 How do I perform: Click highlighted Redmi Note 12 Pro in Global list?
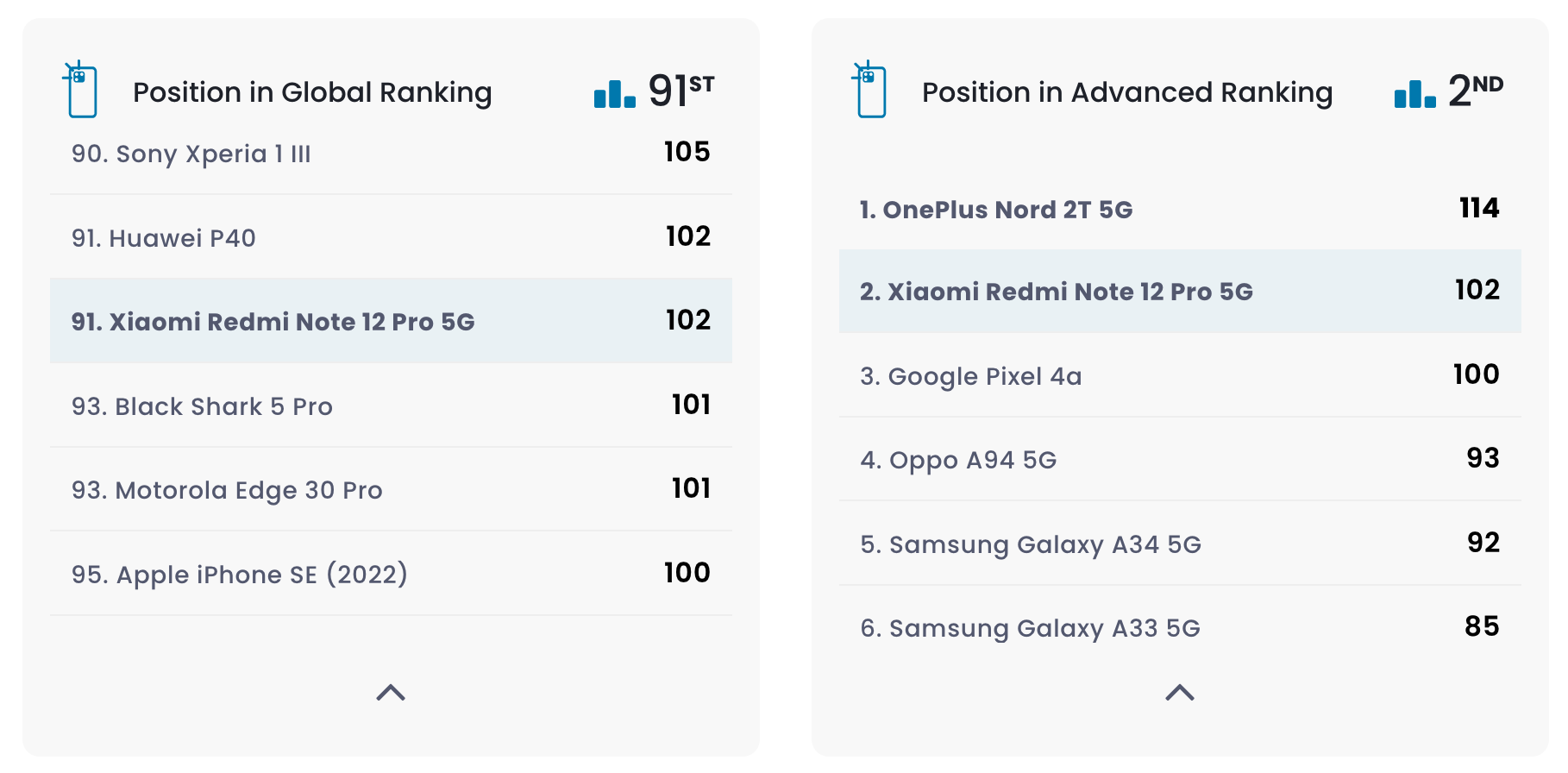pyautogui.click(x=273, y=322)
